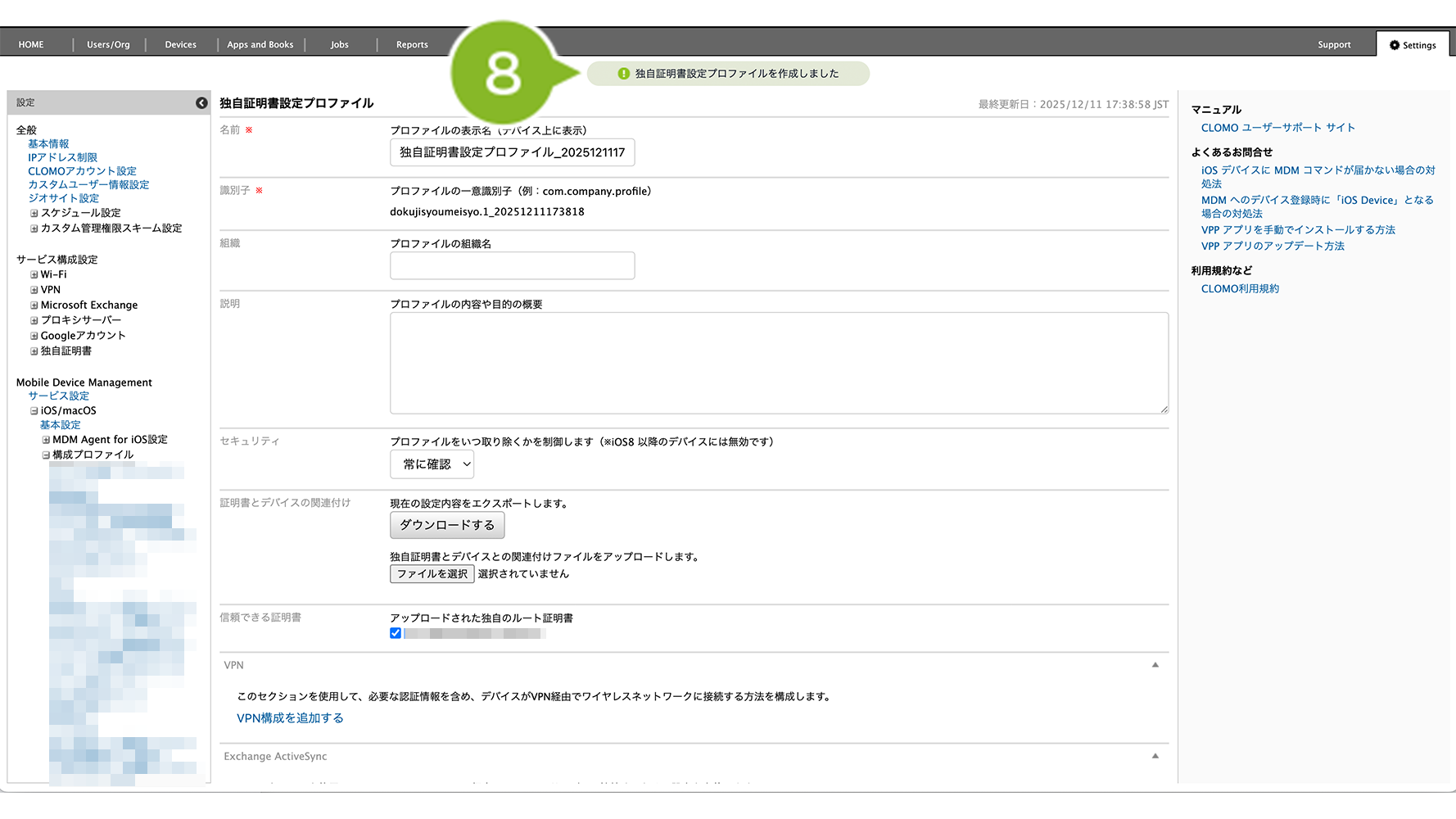Switch to the Apps and Books tab
This screenshot has width=1456, height=819.
(260, 45)
